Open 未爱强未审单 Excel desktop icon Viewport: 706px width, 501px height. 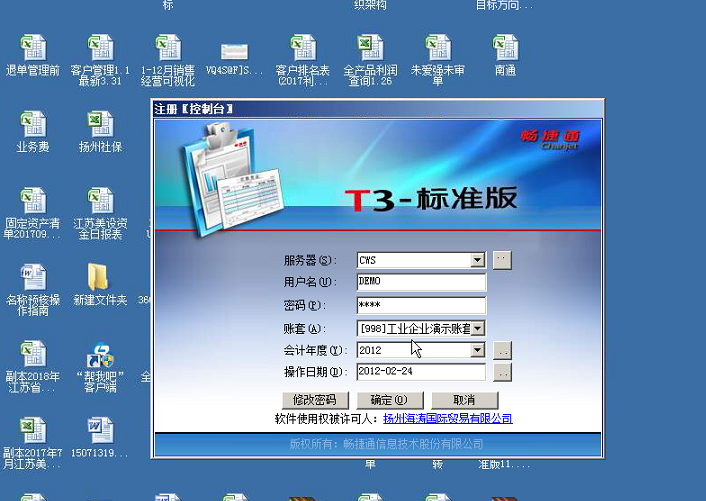[x=438, y=48]
